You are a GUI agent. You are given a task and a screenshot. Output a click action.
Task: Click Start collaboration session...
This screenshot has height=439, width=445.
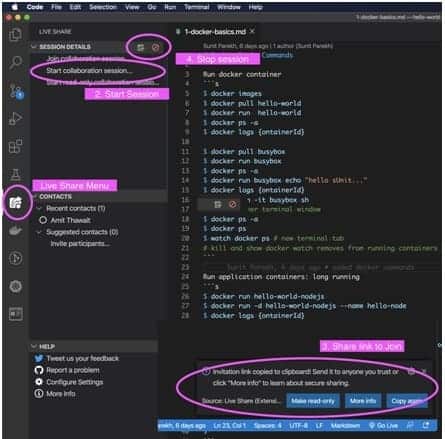[x=89, y=71]
